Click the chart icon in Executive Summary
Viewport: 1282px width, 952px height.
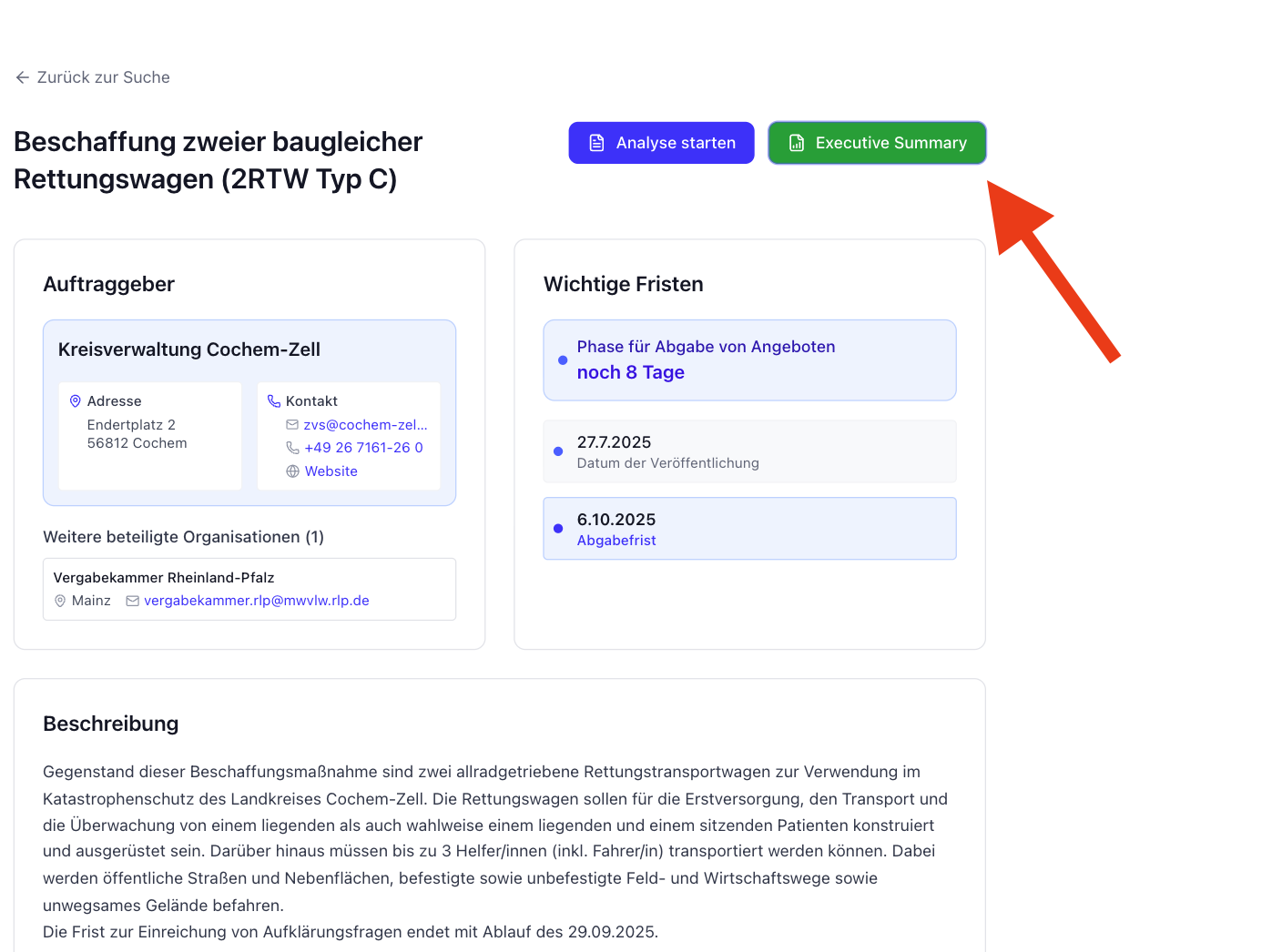(x=797, y=143)
